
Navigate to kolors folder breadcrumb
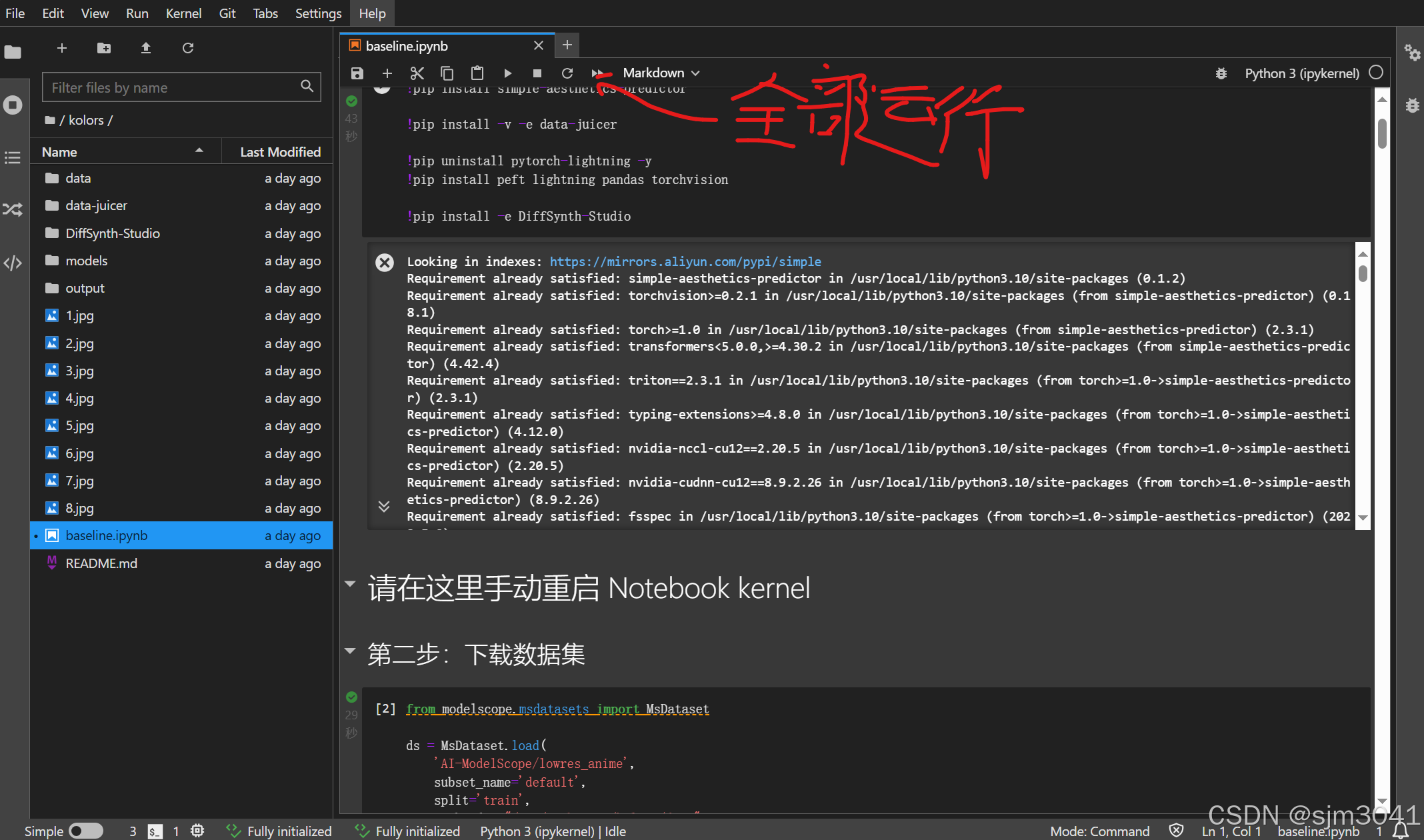[x=86, y=120]
